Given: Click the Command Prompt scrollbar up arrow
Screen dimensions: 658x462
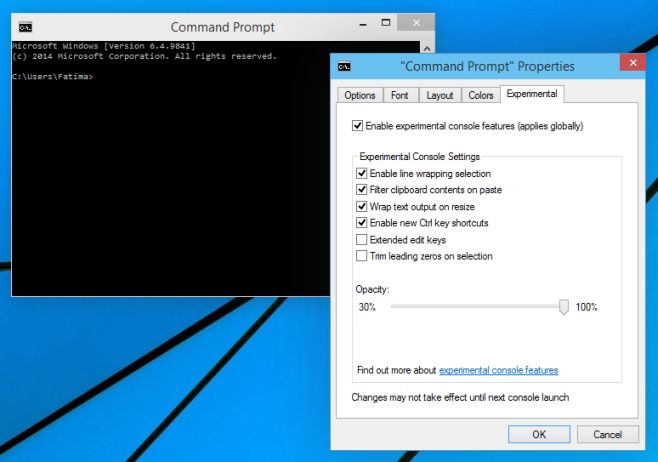Looking at the screenshot, I should coord(427,48).
